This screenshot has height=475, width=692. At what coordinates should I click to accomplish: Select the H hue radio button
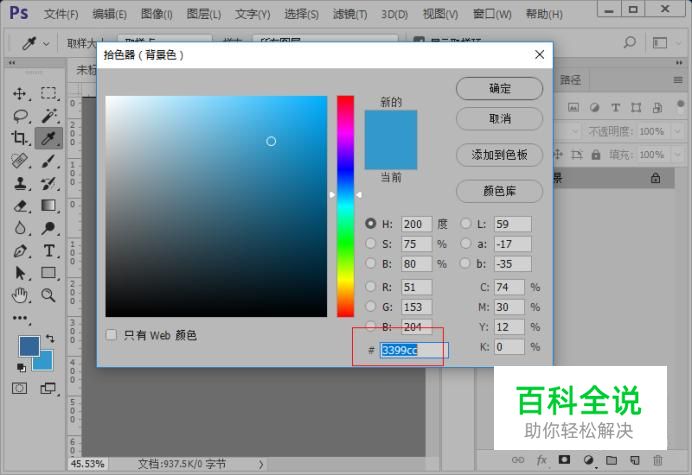click(370, 224)
